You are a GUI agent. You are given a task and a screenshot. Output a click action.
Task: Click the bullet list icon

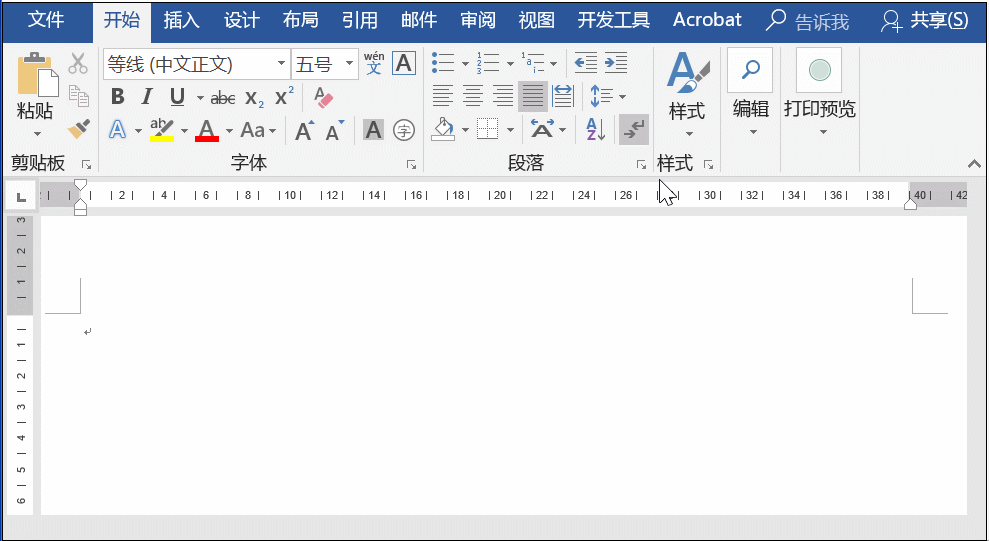tap(443, 63)
